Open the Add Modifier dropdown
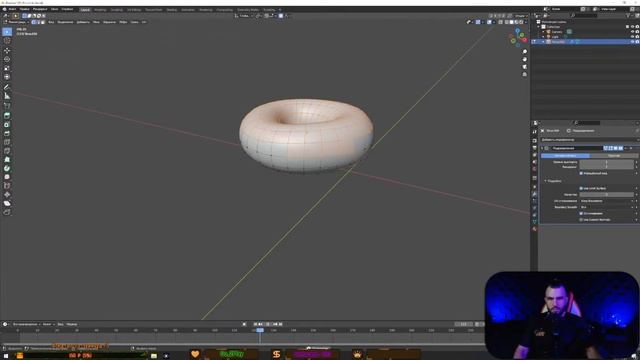Viewport: 640px width, 360px height. point(589,140)
